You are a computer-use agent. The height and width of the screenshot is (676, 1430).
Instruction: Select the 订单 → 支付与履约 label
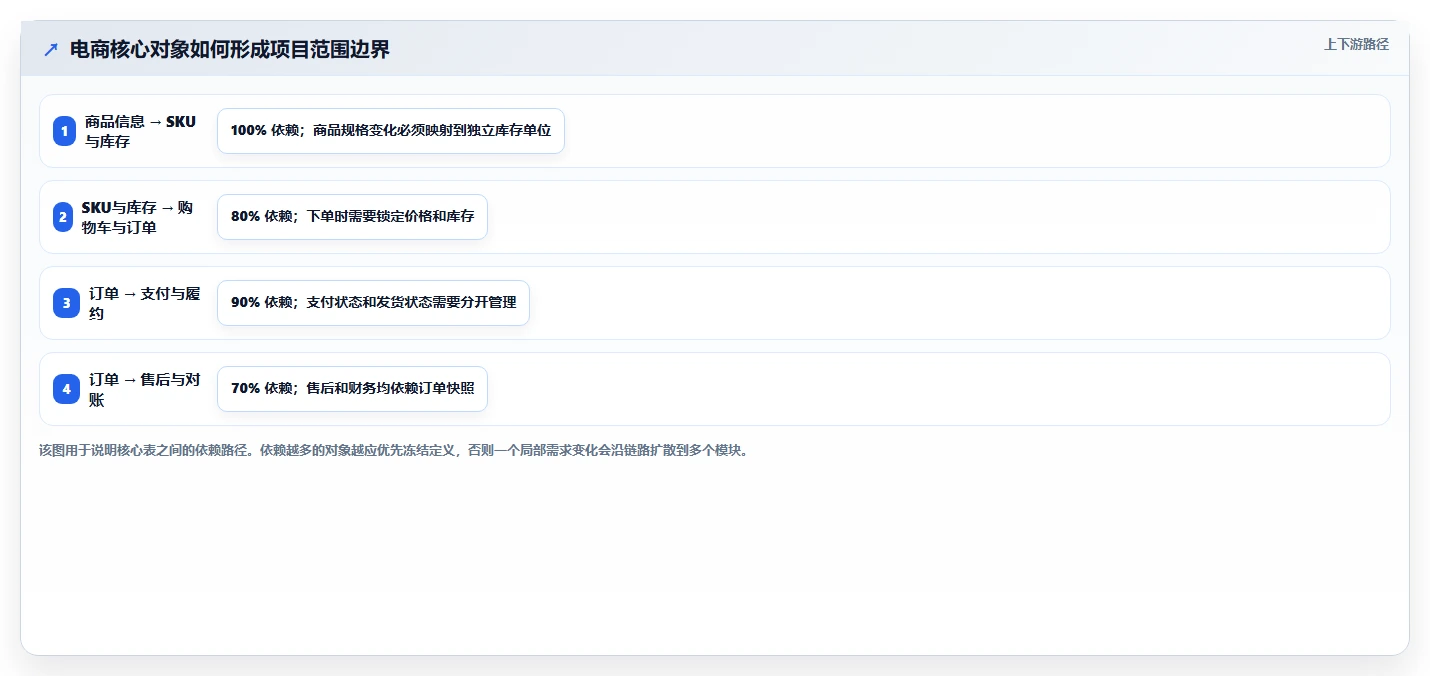coord(145,303)
